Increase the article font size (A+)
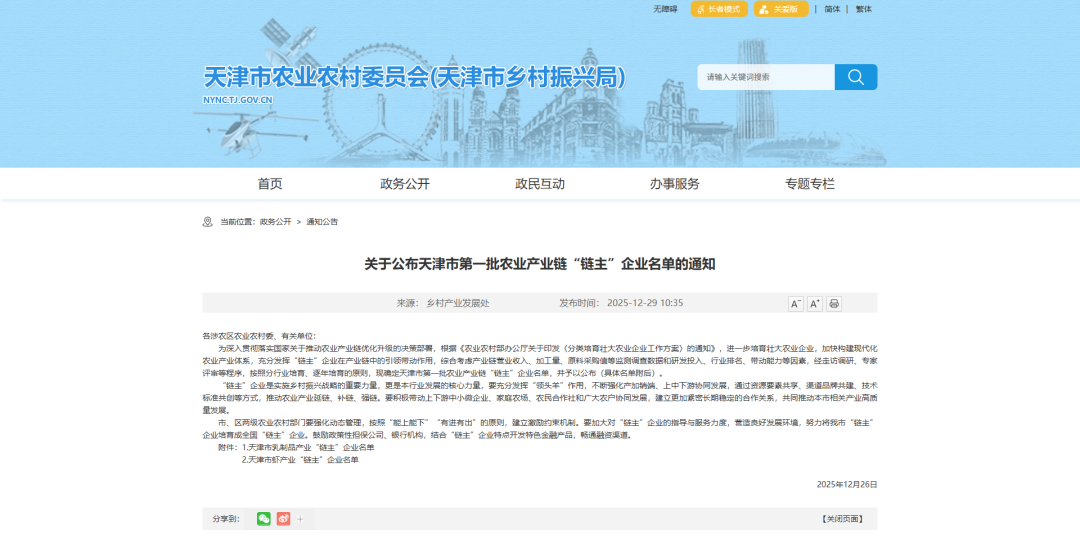Screen dimensions: 1080x552 click(815, 304)
